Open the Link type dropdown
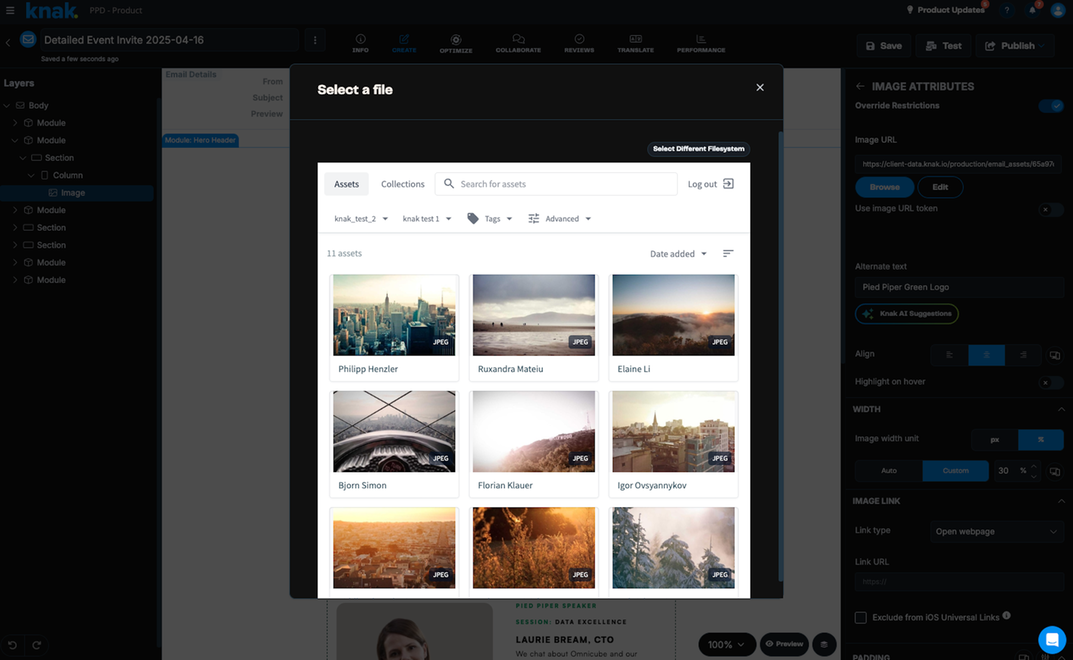Viewport: 1073px width, 660px height. tap(996, 532)
